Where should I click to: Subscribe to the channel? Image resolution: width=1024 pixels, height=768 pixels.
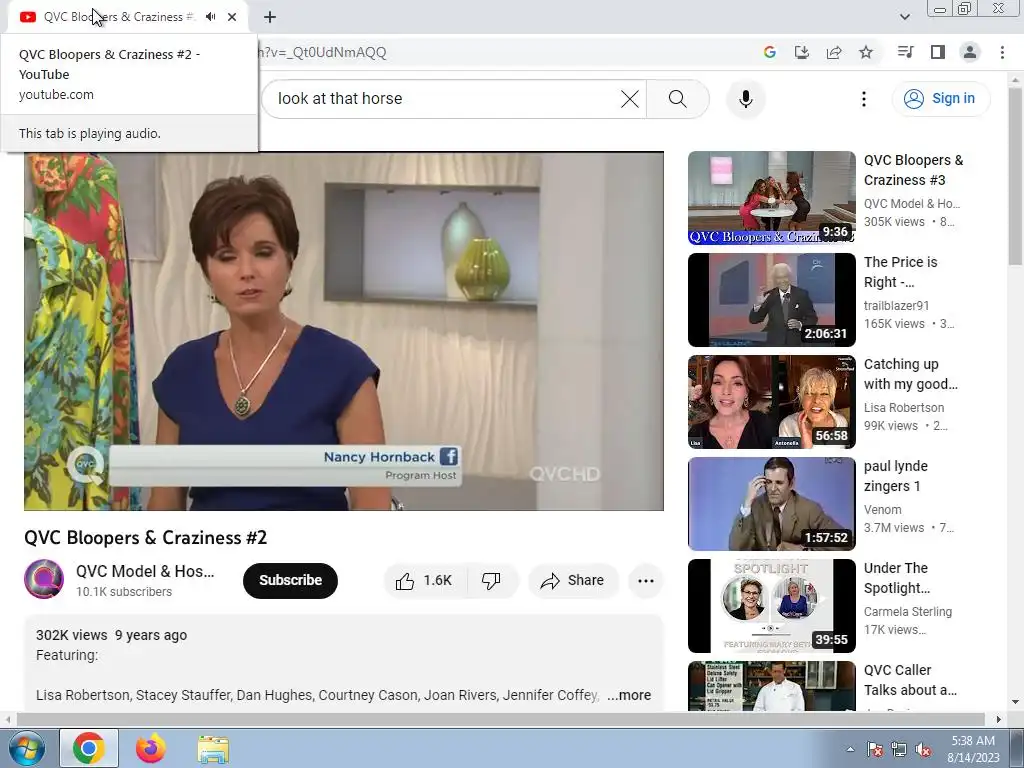pos(291,581)
